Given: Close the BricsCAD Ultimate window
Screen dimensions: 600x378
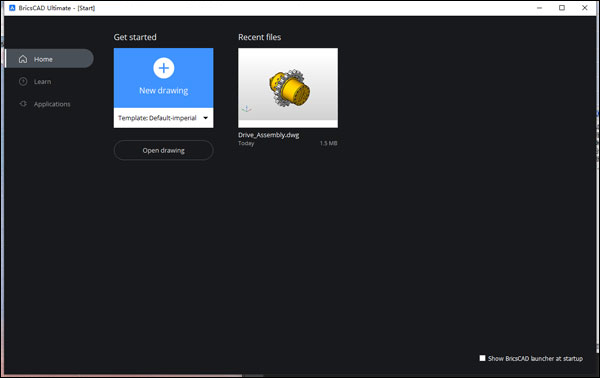Looking at the screenshot, I should coord(585,8).
